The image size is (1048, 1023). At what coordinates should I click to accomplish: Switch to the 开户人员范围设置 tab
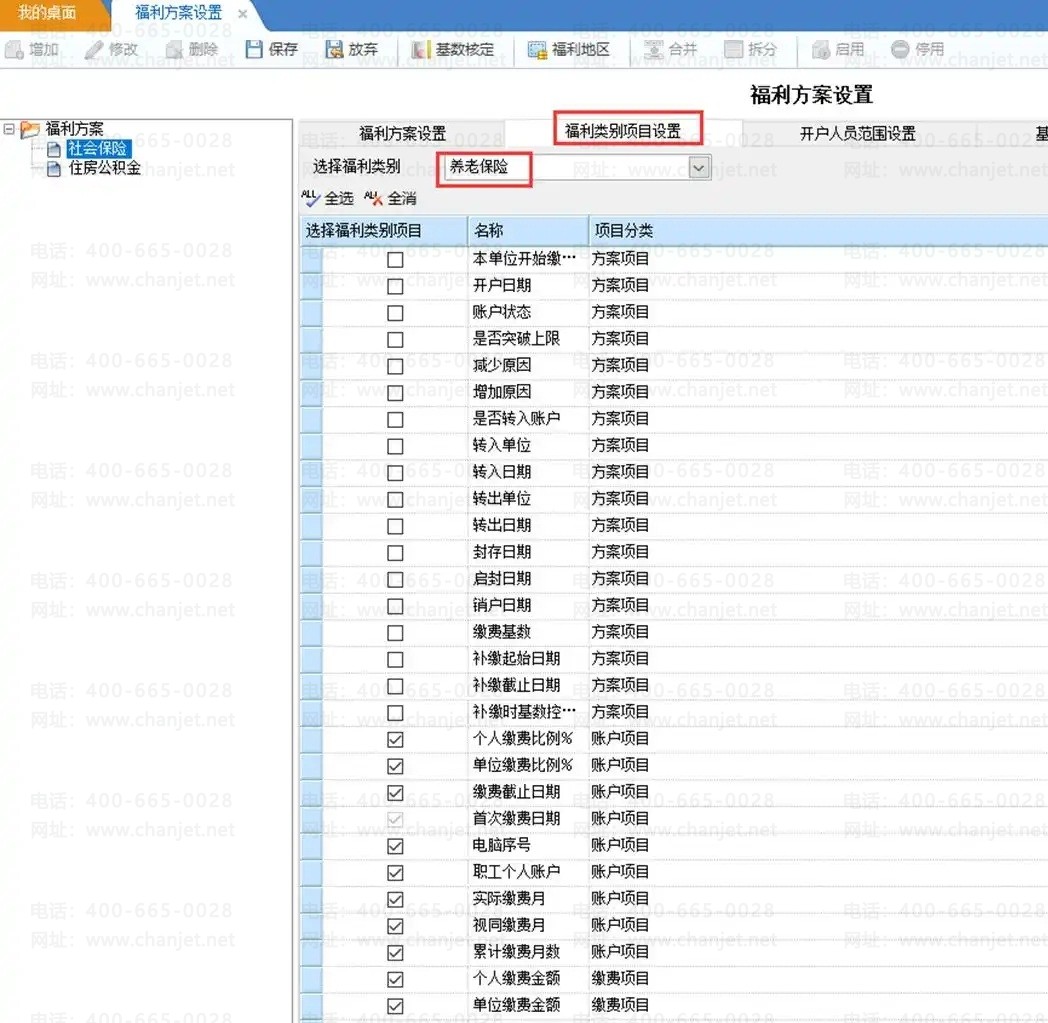click(857, 133)
